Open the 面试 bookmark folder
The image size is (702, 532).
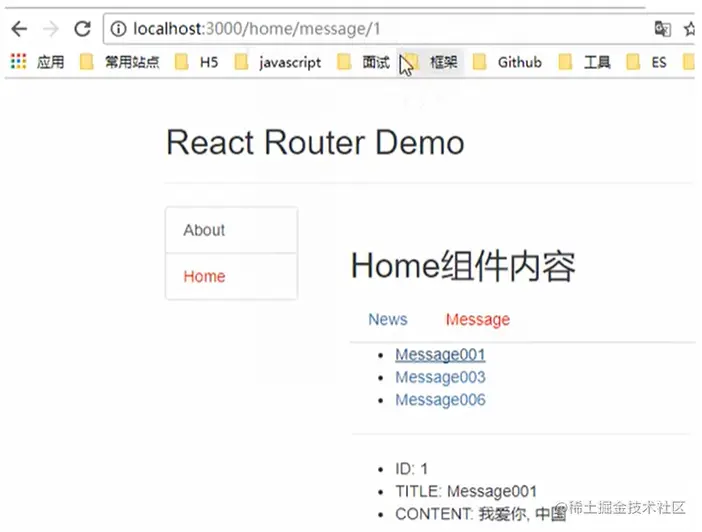364,62
